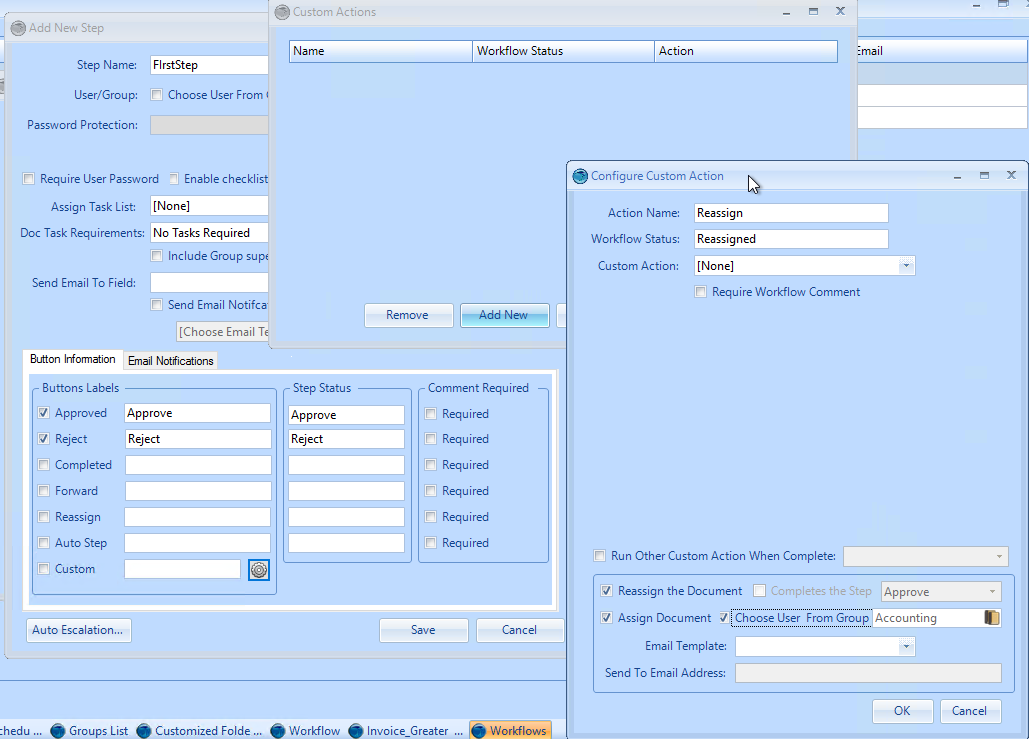This screenshot has width=1029, height=739.
Task: Open Customized Folder taskbar item
Action: click(x=200, y=730)
